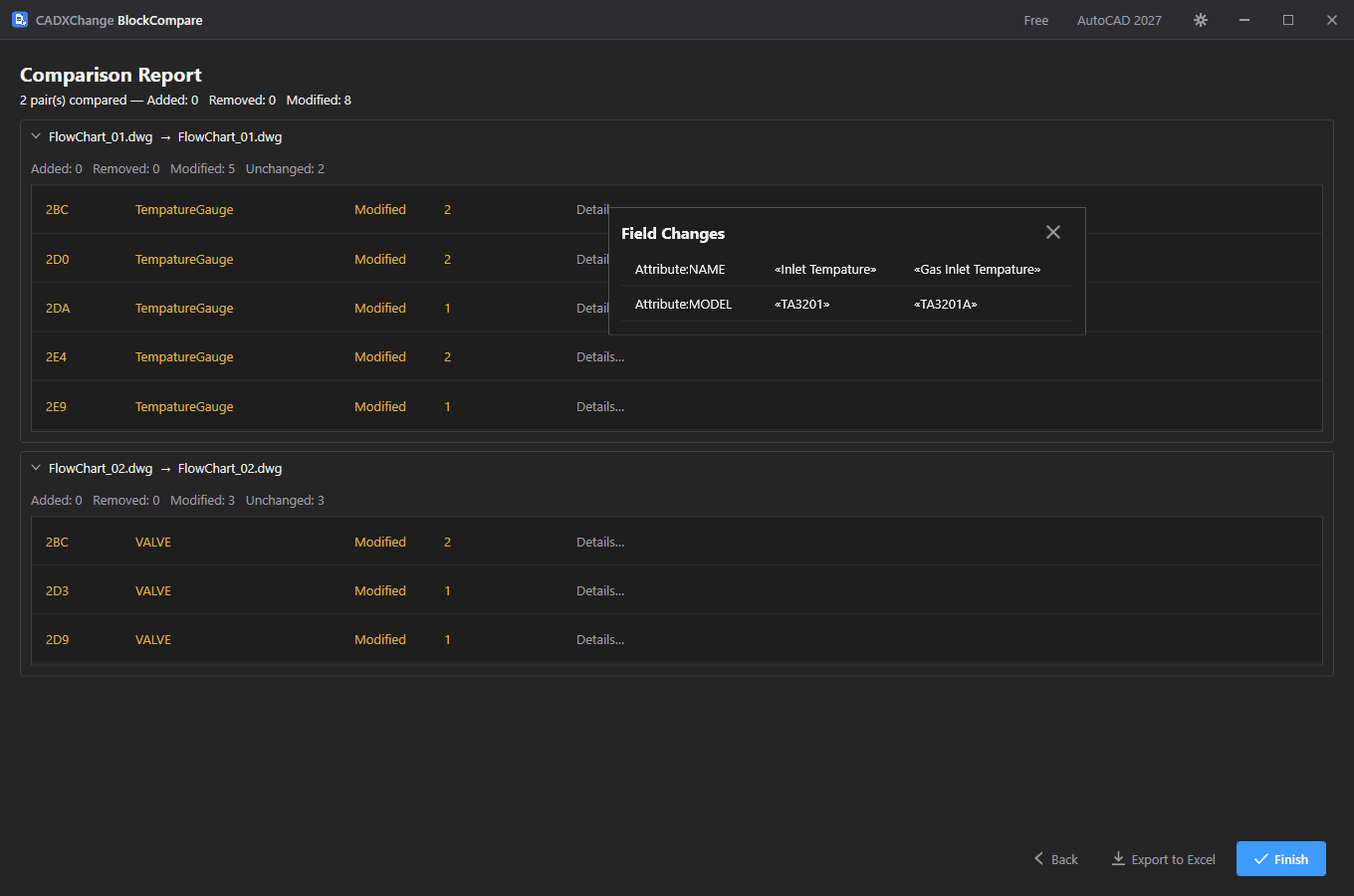Export the report to Excel
The height and width of the screenshot is (896, 1354).
coord(1164,859)
